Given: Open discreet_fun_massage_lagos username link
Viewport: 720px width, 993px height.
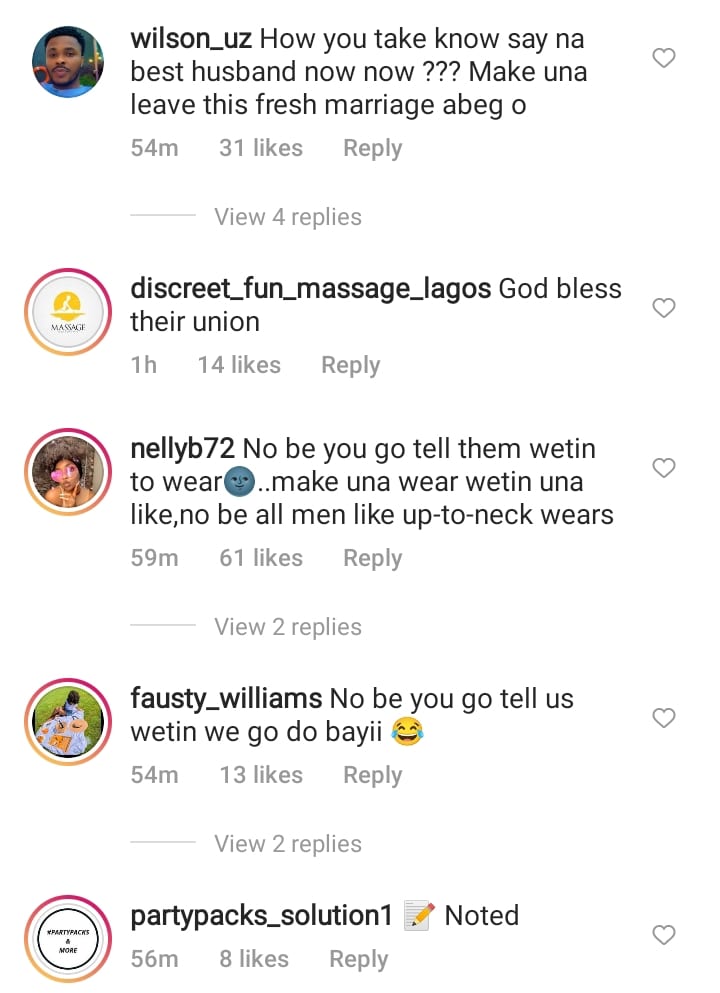Looking at the screenshot, I should pyautogui.click(x=310, y=289).
